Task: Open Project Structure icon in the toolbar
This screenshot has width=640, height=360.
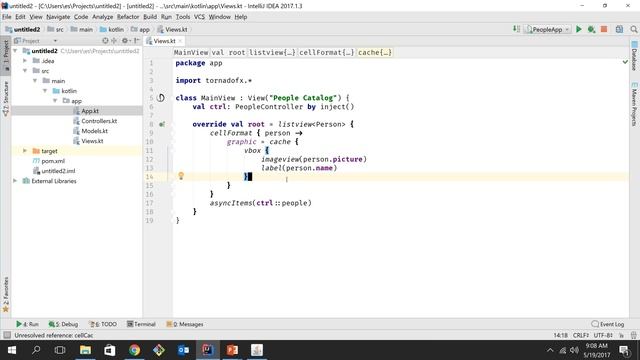Action: click(619, 29)
